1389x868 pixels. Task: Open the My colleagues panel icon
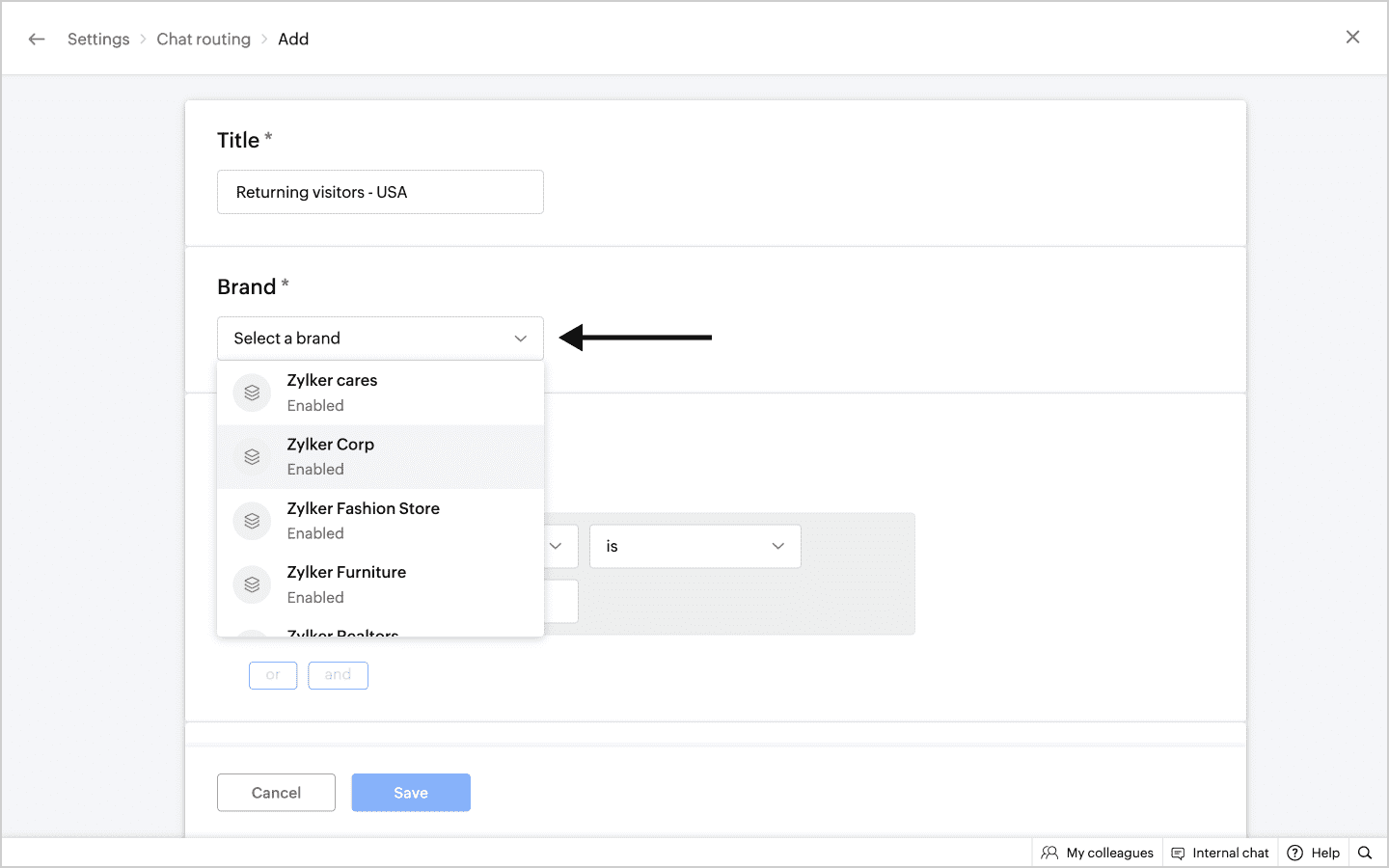[x=1049, y=853]
